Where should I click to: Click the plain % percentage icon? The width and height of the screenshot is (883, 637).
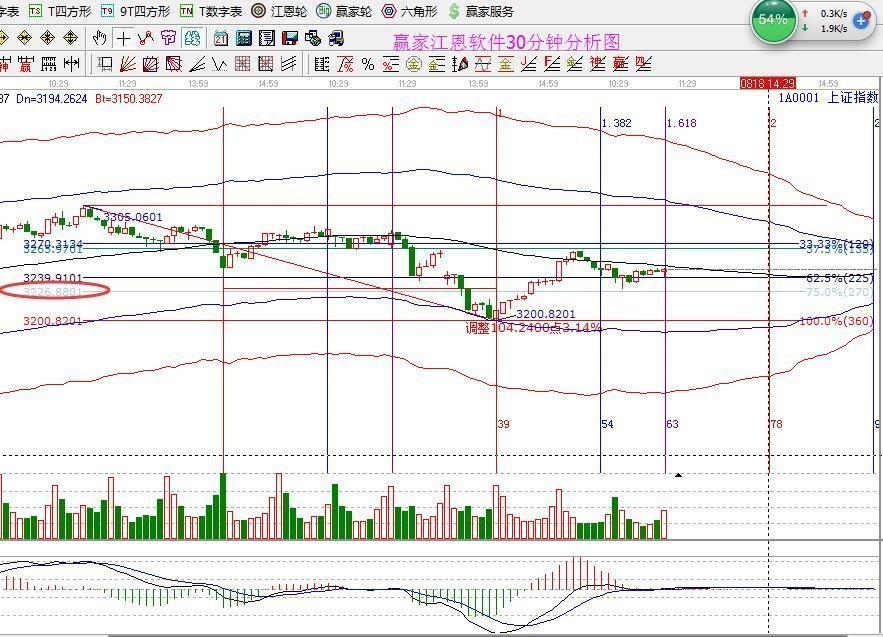click(x=368, y=64)
